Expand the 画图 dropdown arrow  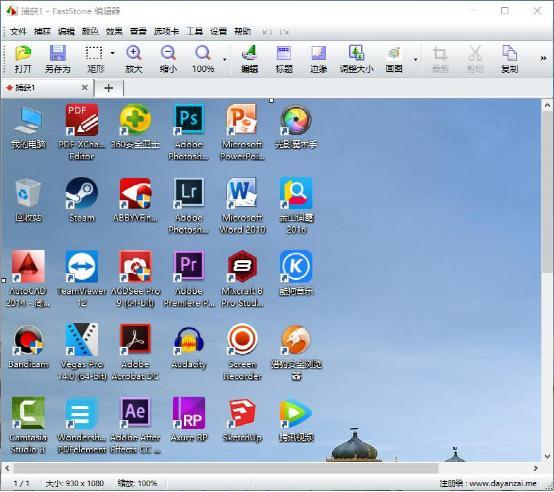pos(416,59)
